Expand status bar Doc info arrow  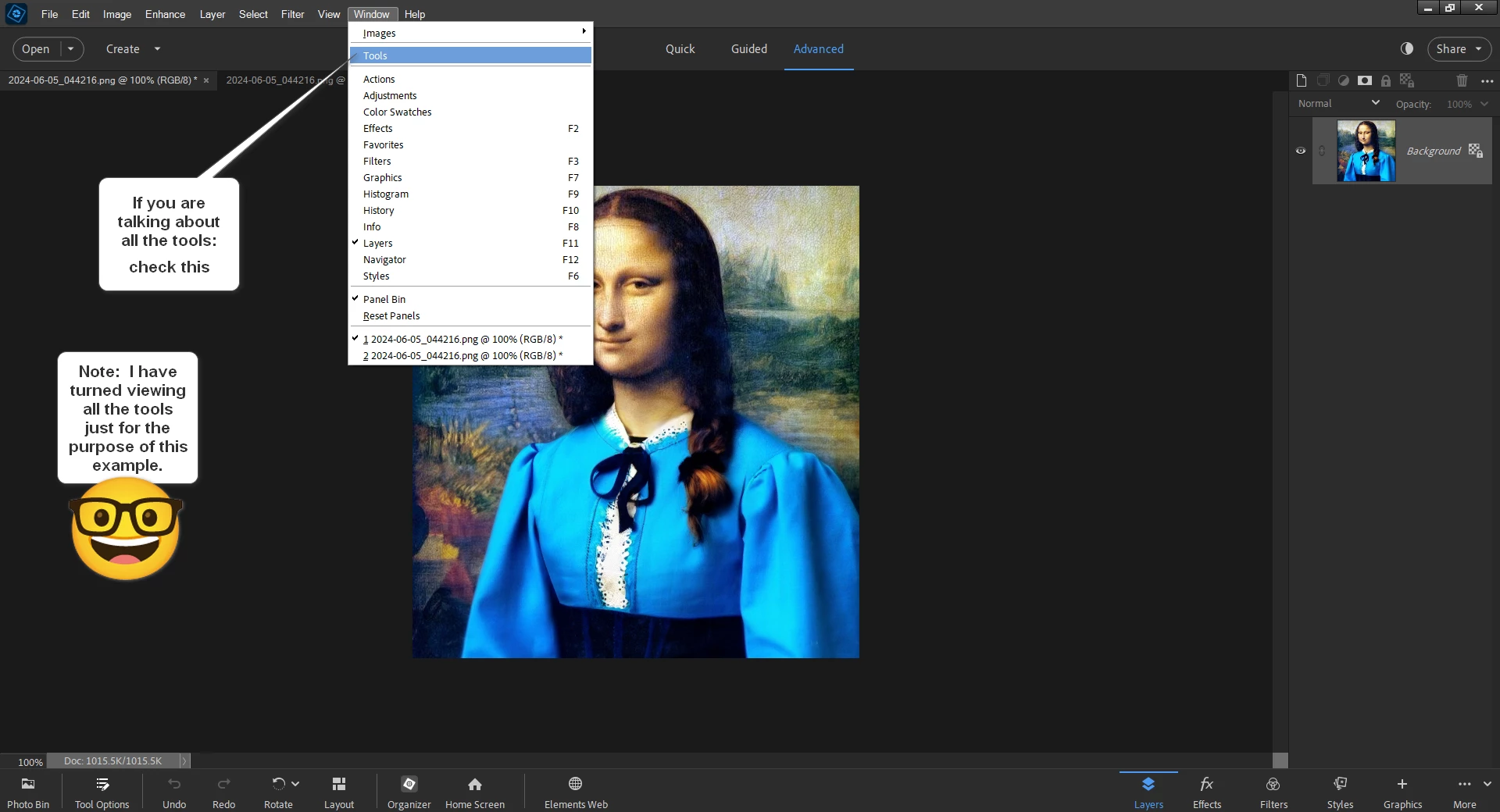tap(184, 760)
